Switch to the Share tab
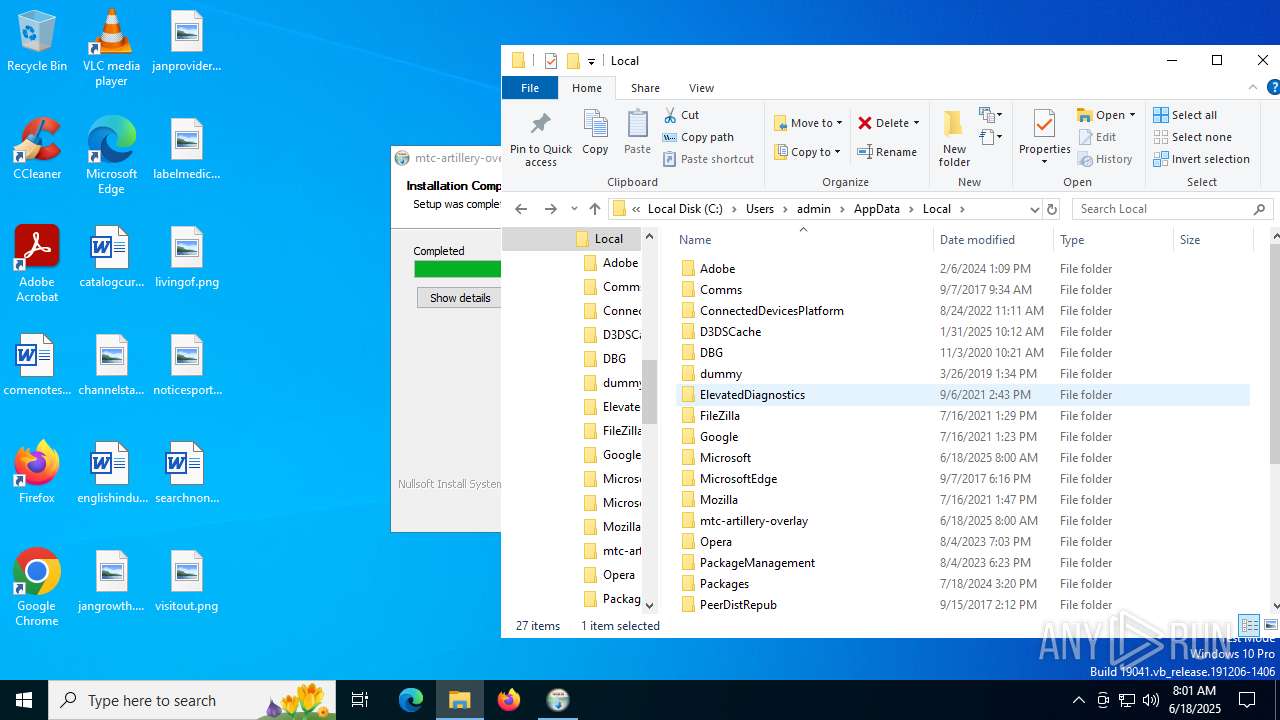The width and height of the screenshot is (1280, 720). (x=645, y=88)
